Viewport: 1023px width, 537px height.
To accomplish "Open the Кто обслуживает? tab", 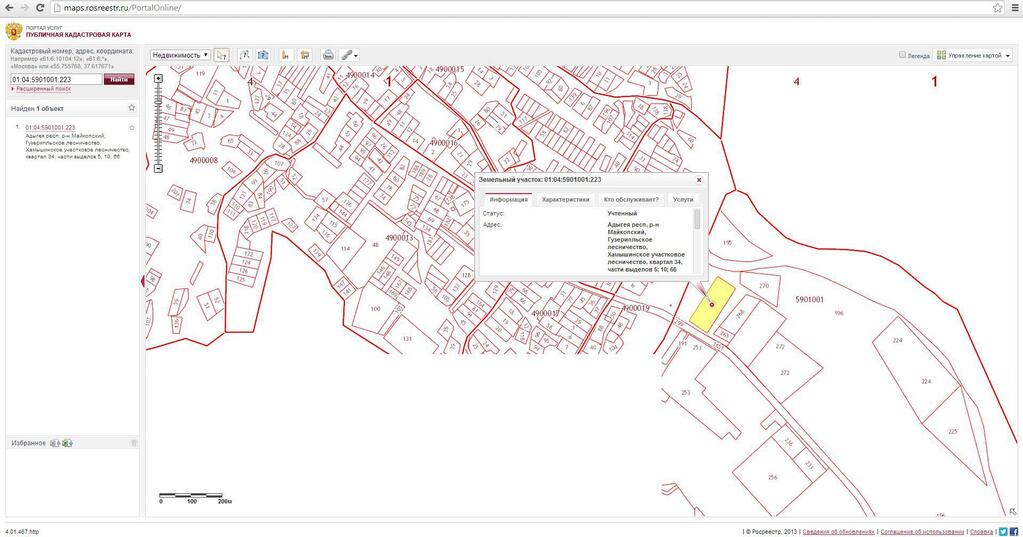I will click(x=631, y=199).
